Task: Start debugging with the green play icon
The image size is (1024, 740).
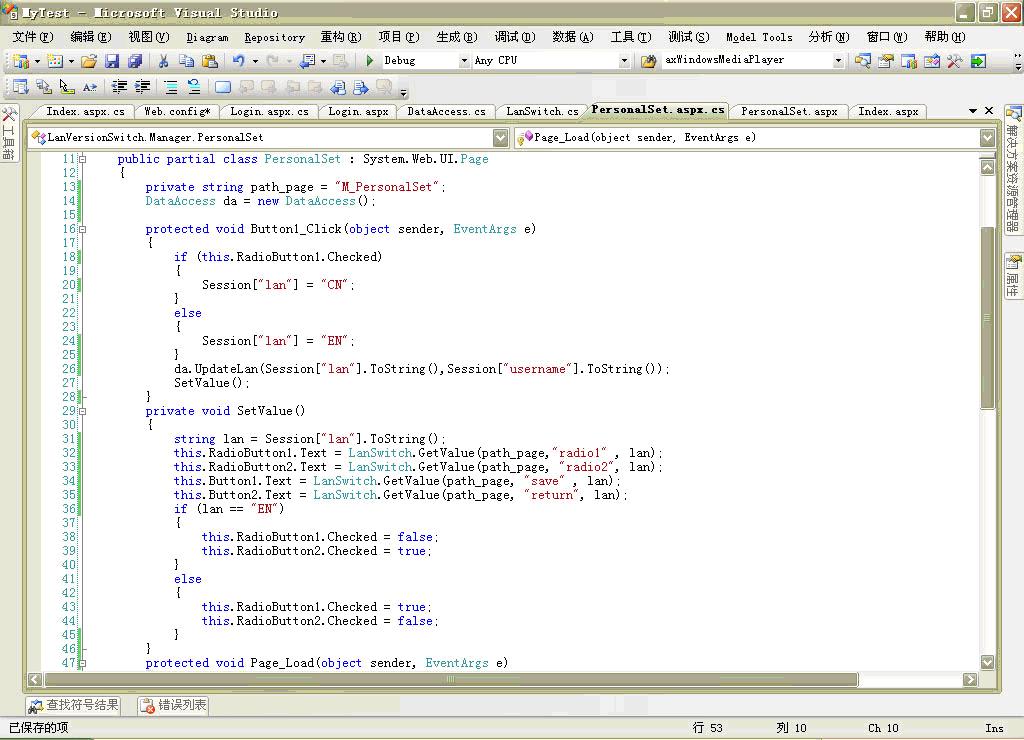Action: 370,61
